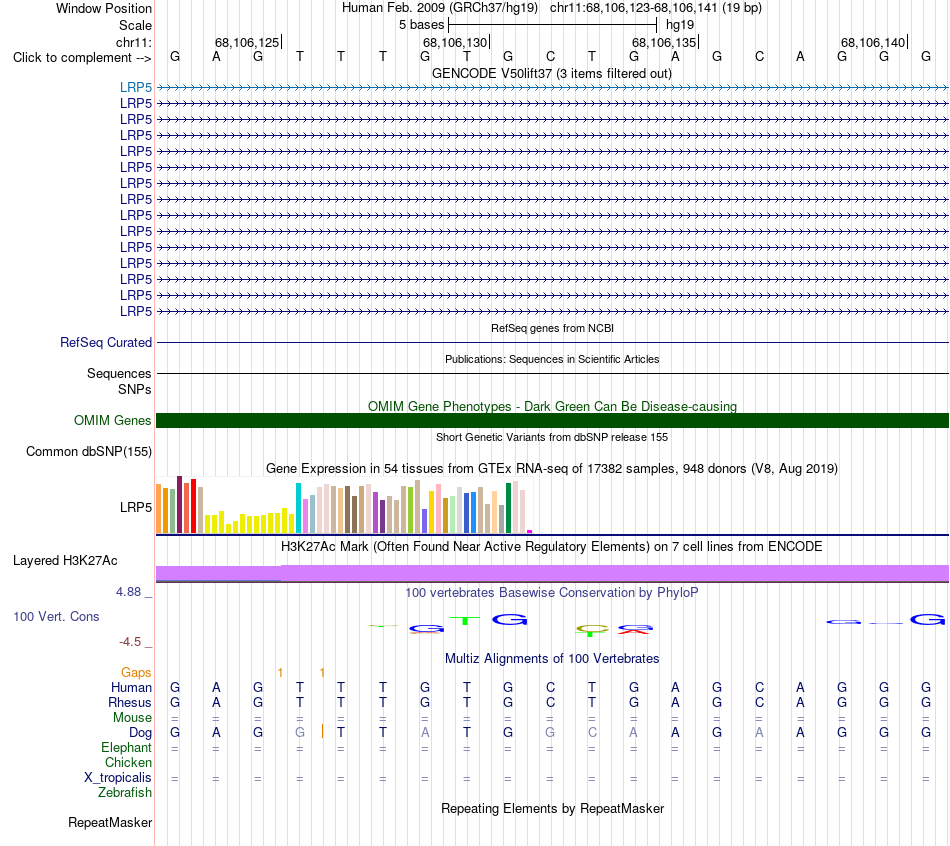Click the faded C base in Dog row

[592, 732]
